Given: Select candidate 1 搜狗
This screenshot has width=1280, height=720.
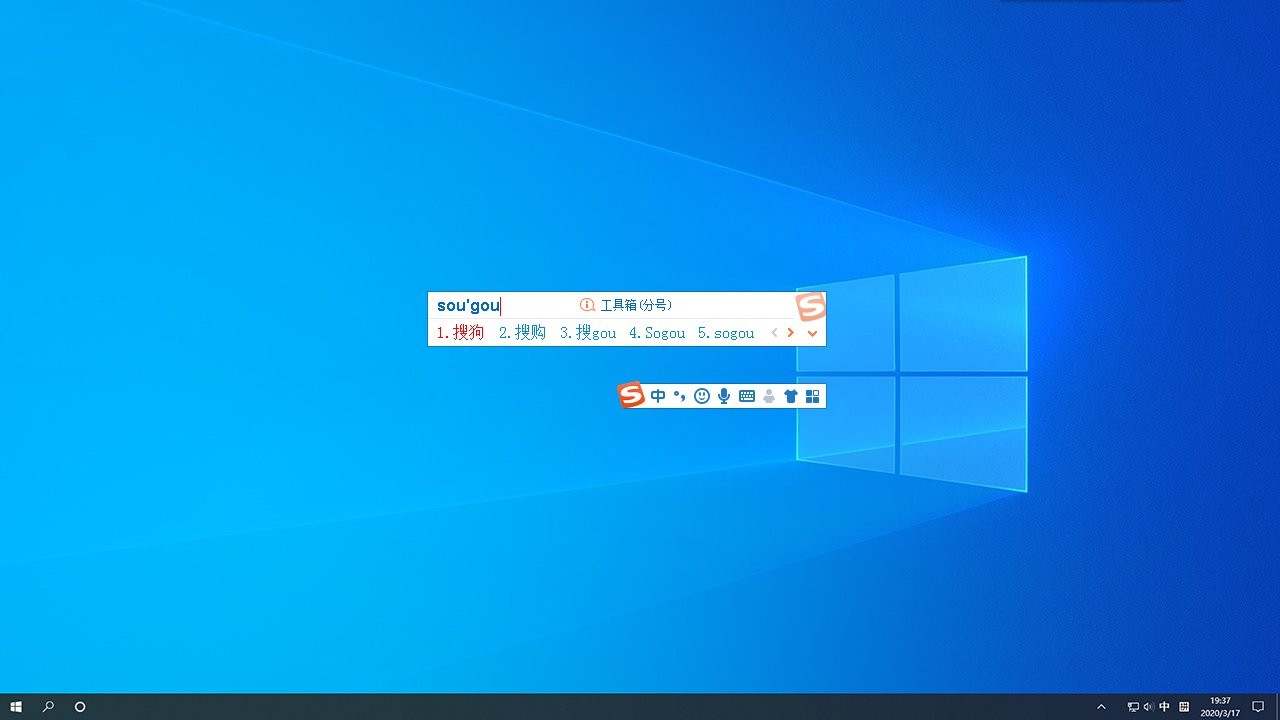Looking at the screenshot, I should pyautogui.click(x=460, y=333).
